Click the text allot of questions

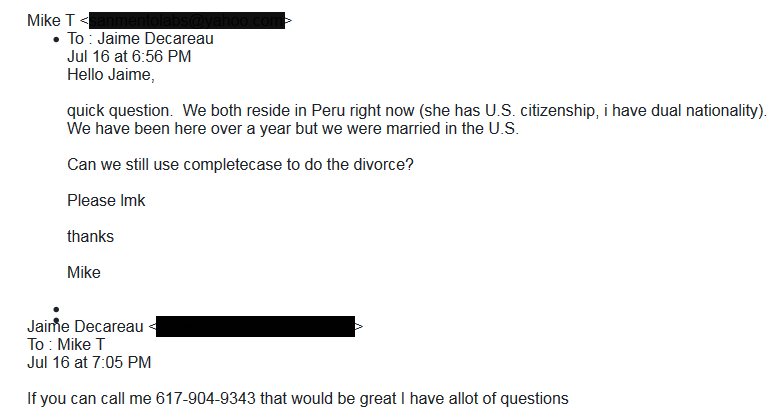click(x=509, y=399)
